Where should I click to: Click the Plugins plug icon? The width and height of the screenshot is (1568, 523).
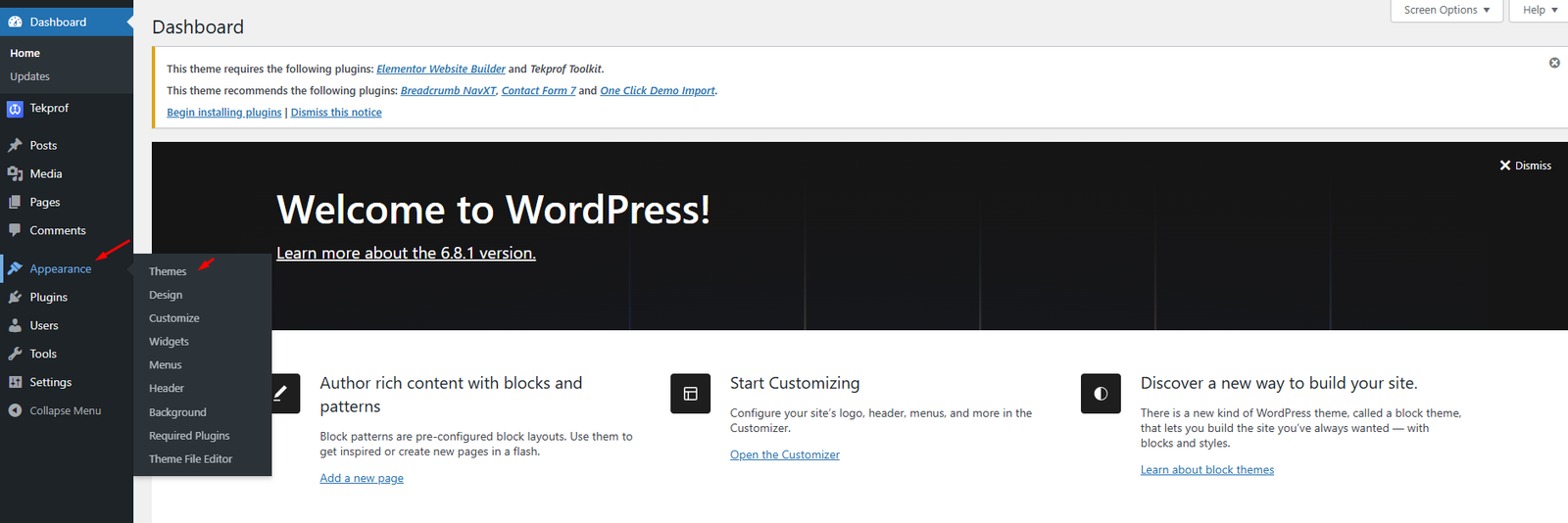pos(15,297)
